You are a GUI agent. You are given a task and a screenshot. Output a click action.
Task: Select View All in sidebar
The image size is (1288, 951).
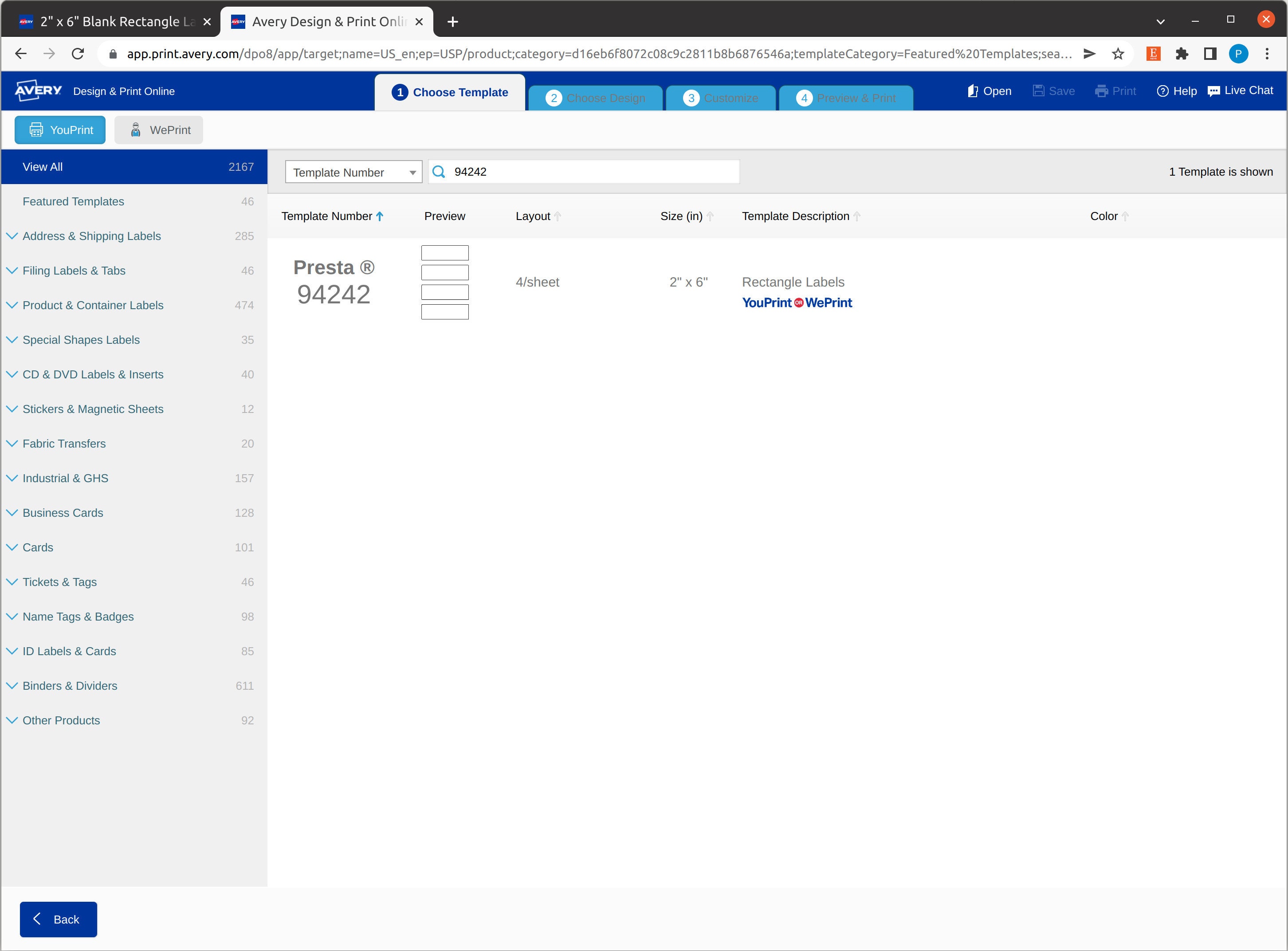click(134, 167)
